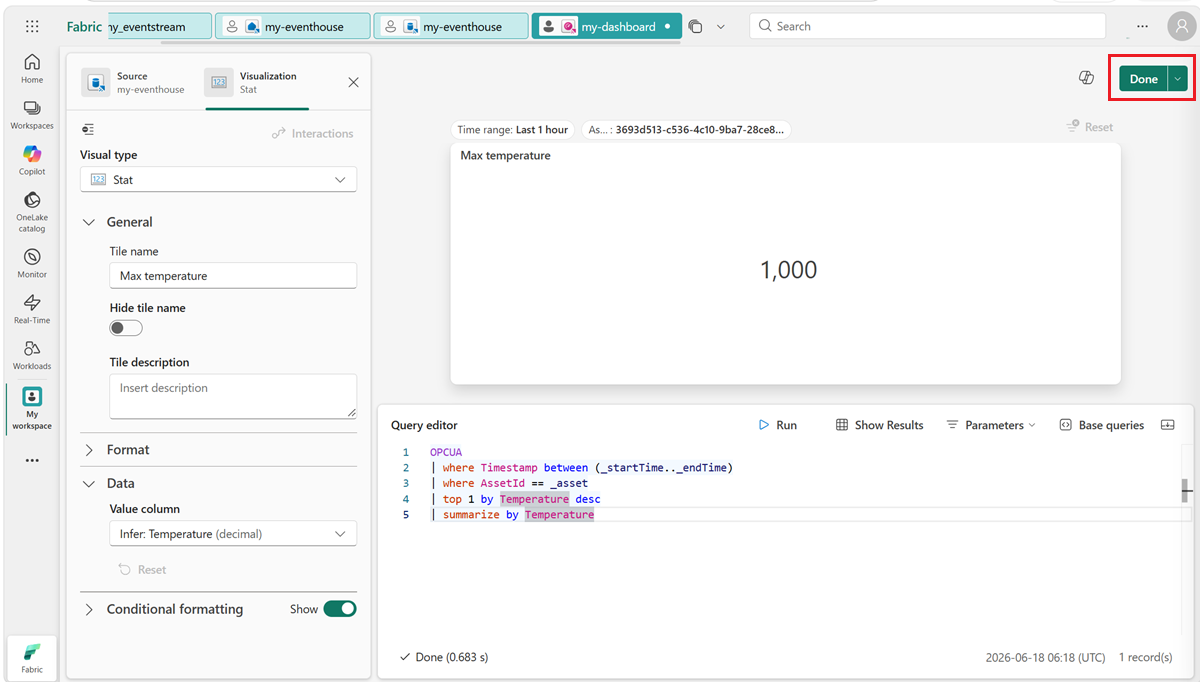Open OneLake catalog in sidebar
The image size is (1200, 682).
pos(32,212)
